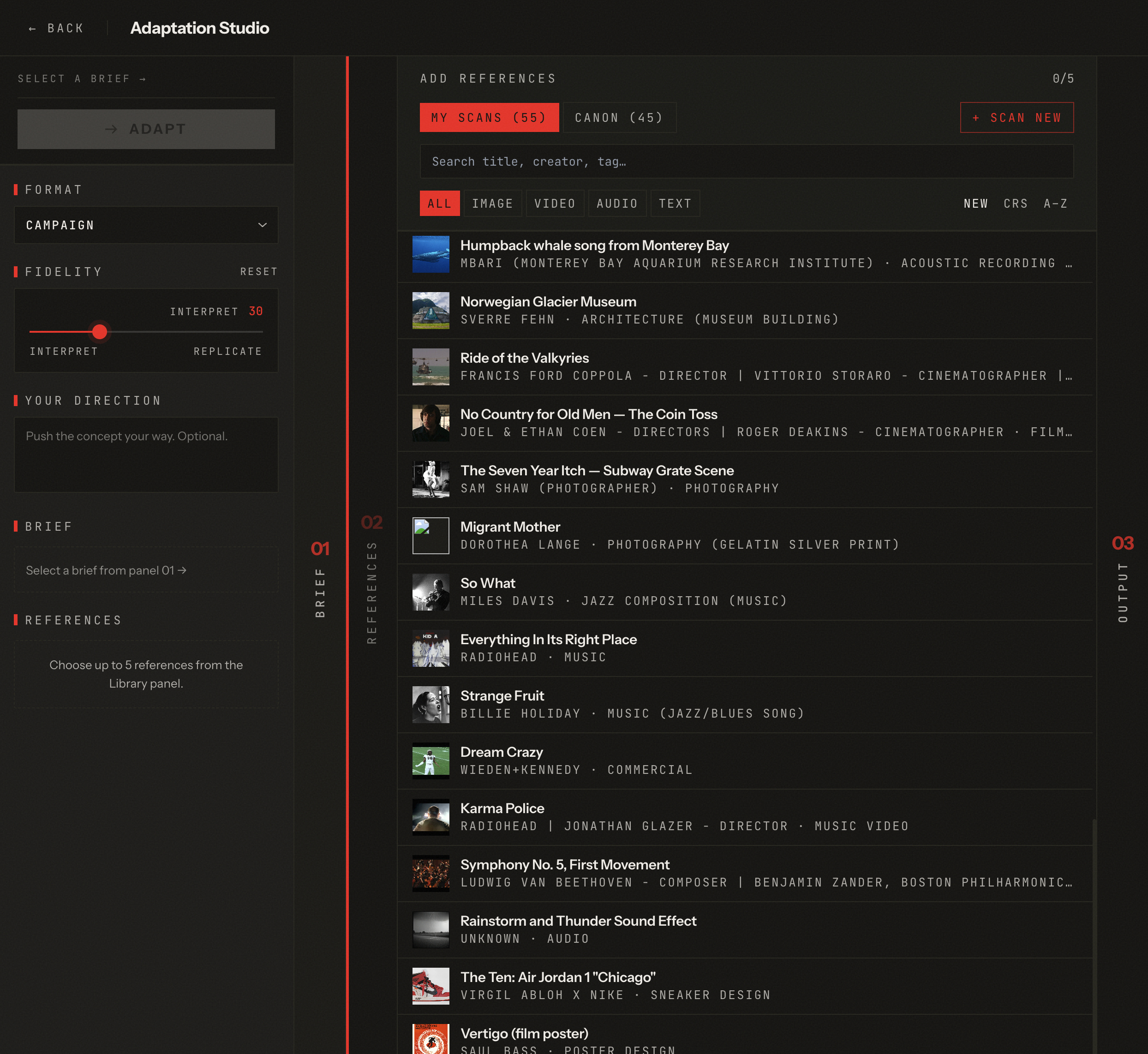Select the No Country for Old Men thumbnail
Image resolution: width=1148 pixels, height=1054 pixels.
click(430, 423)
